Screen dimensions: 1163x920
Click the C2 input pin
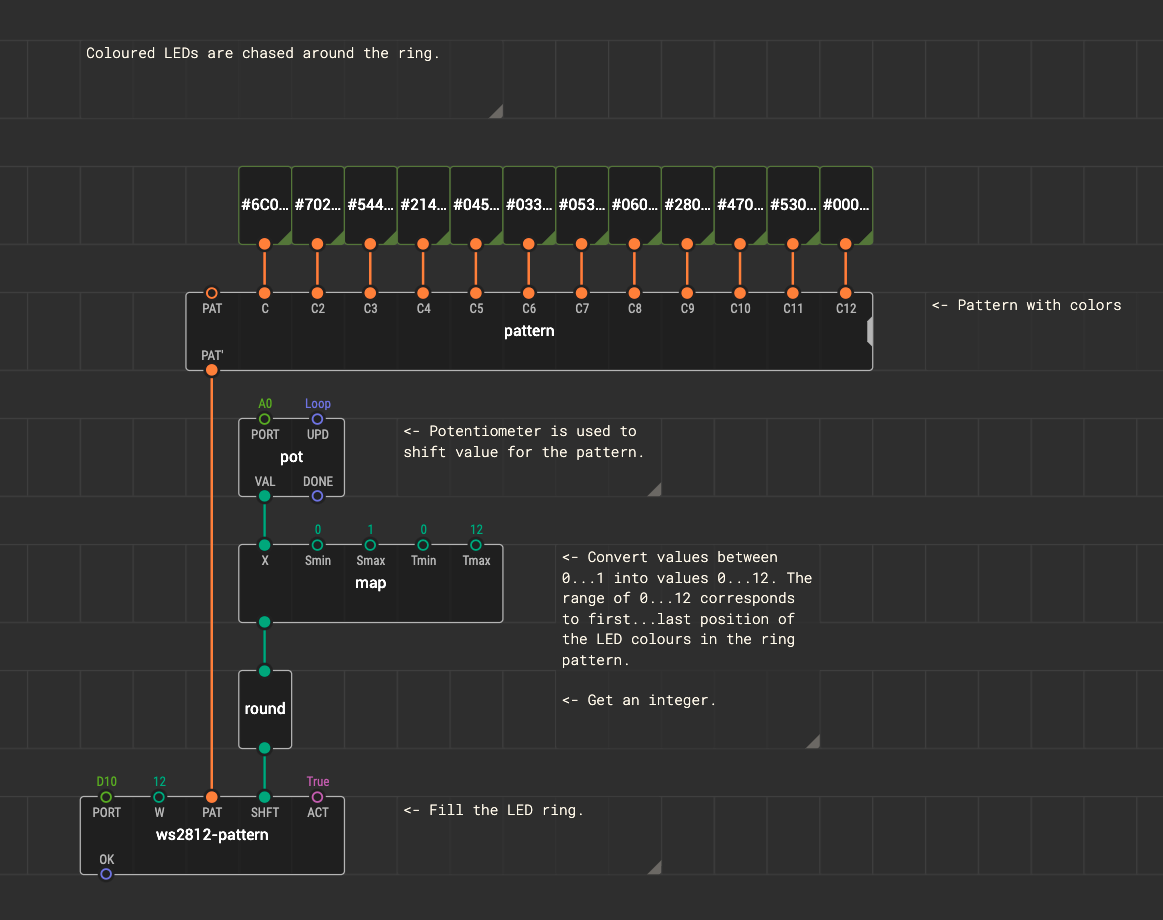(x=317, y=293)
